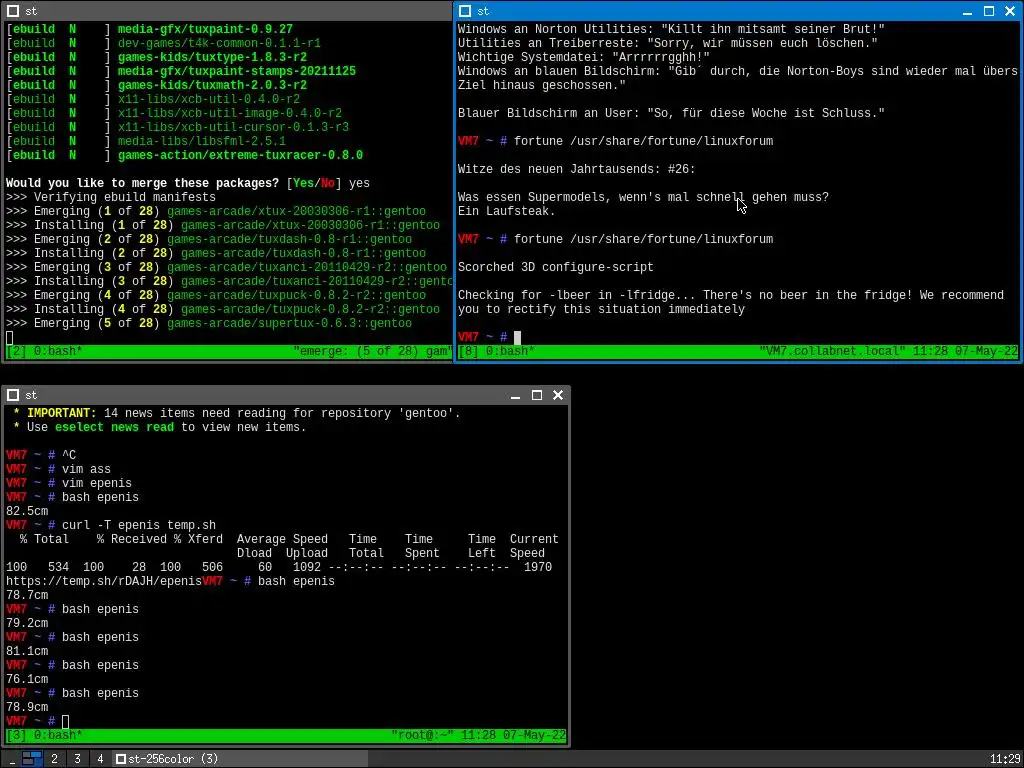Image resolution: width=1024 pixels, height=768 pixels.
Task: Click the window icon of the bottom st terminal
Action: pyautogui.click(x=13, y=395)
